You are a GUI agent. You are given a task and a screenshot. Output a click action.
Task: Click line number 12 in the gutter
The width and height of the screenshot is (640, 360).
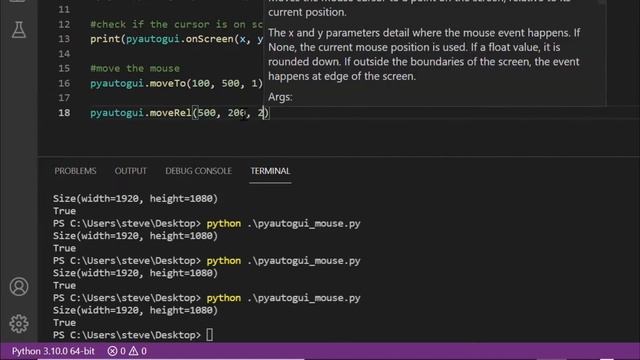coord(64,24)
